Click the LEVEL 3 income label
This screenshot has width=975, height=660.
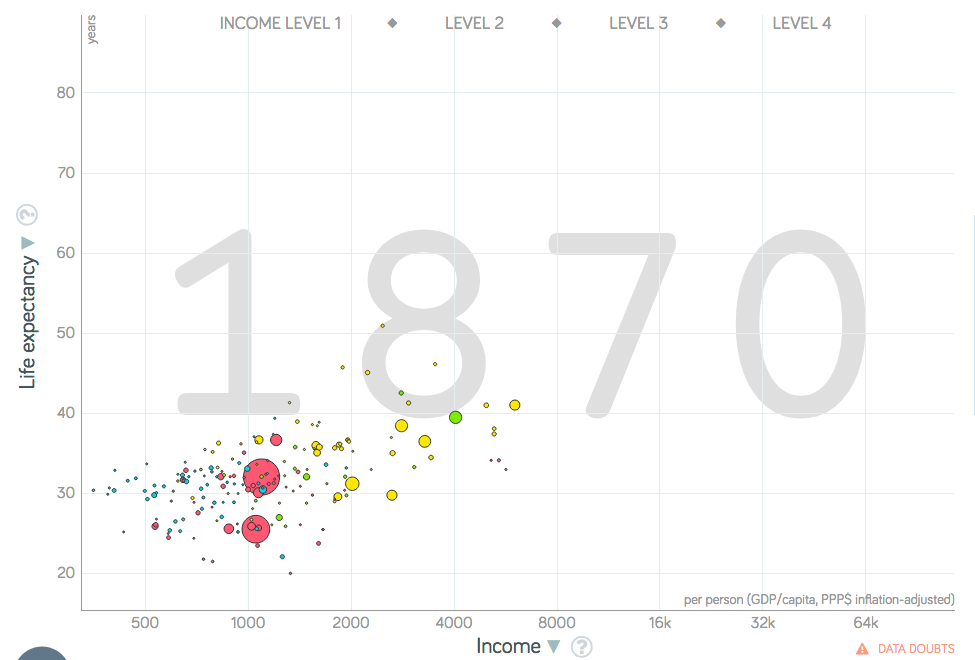click(x=638, y=23)
